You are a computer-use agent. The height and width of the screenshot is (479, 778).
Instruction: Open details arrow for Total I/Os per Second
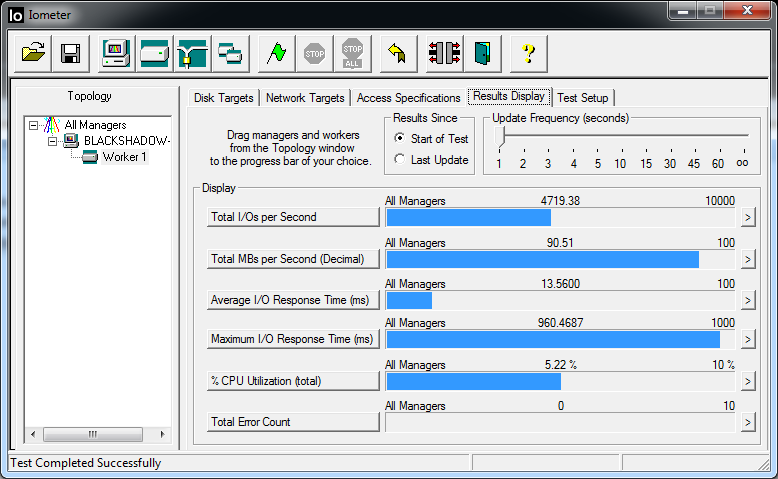[x=748, y=217]
